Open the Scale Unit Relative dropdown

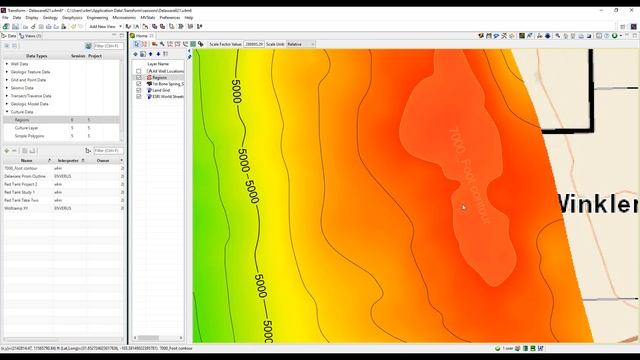coord(301,44)
